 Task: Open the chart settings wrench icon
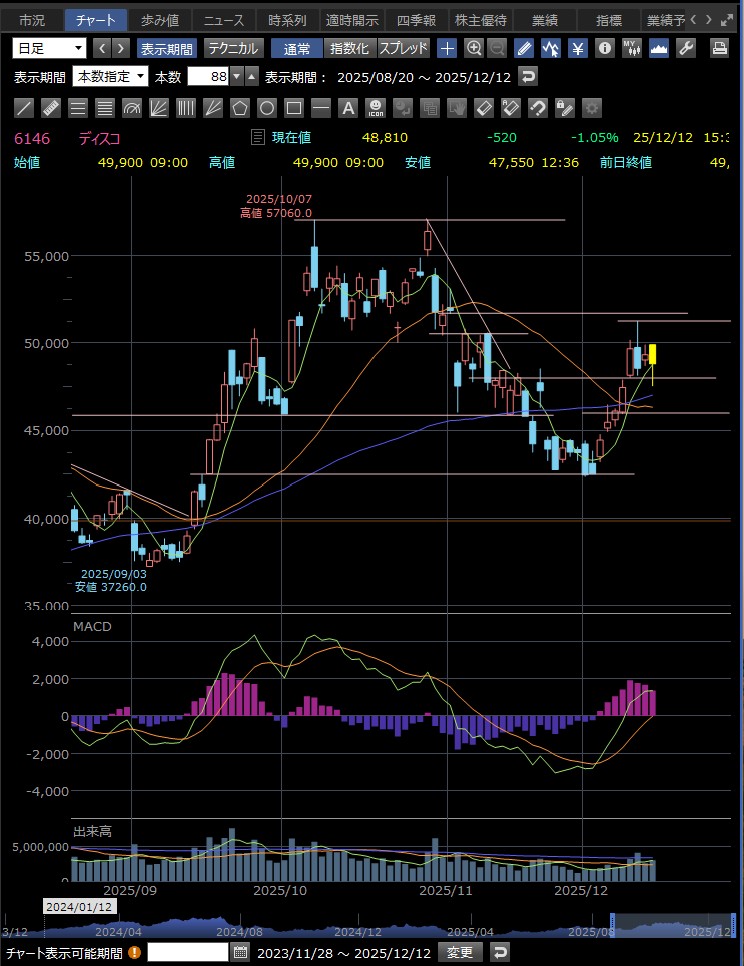(685, 48)
